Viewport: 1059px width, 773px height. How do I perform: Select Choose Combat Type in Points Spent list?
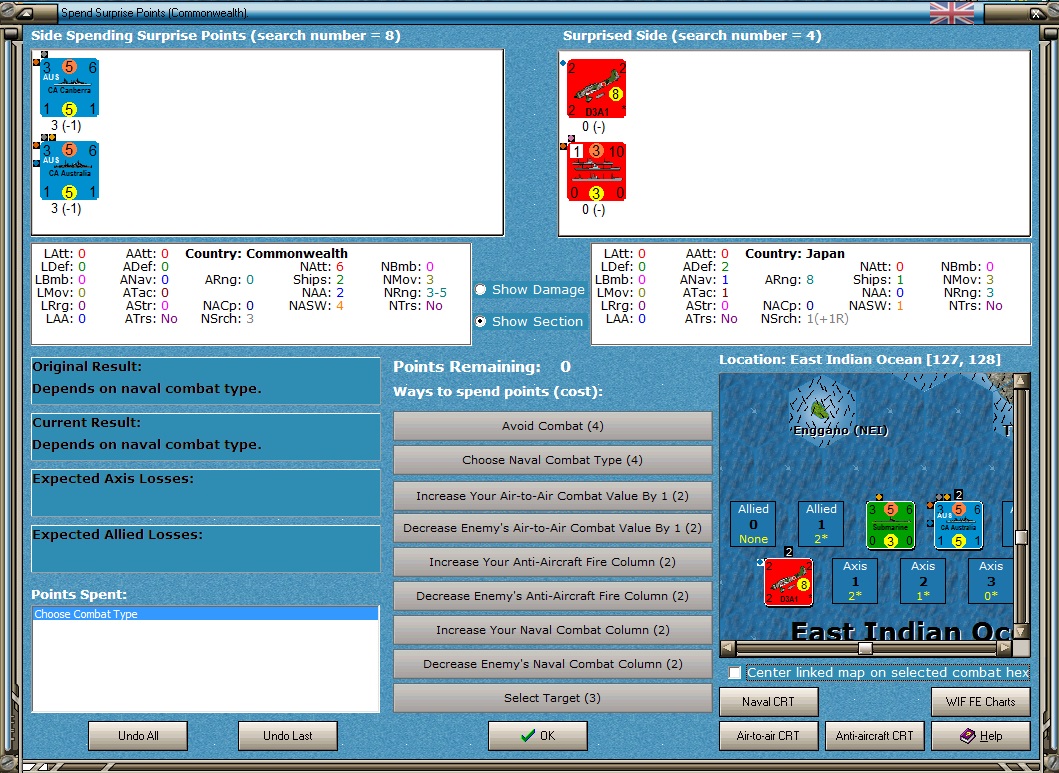[x=205, y=614]
